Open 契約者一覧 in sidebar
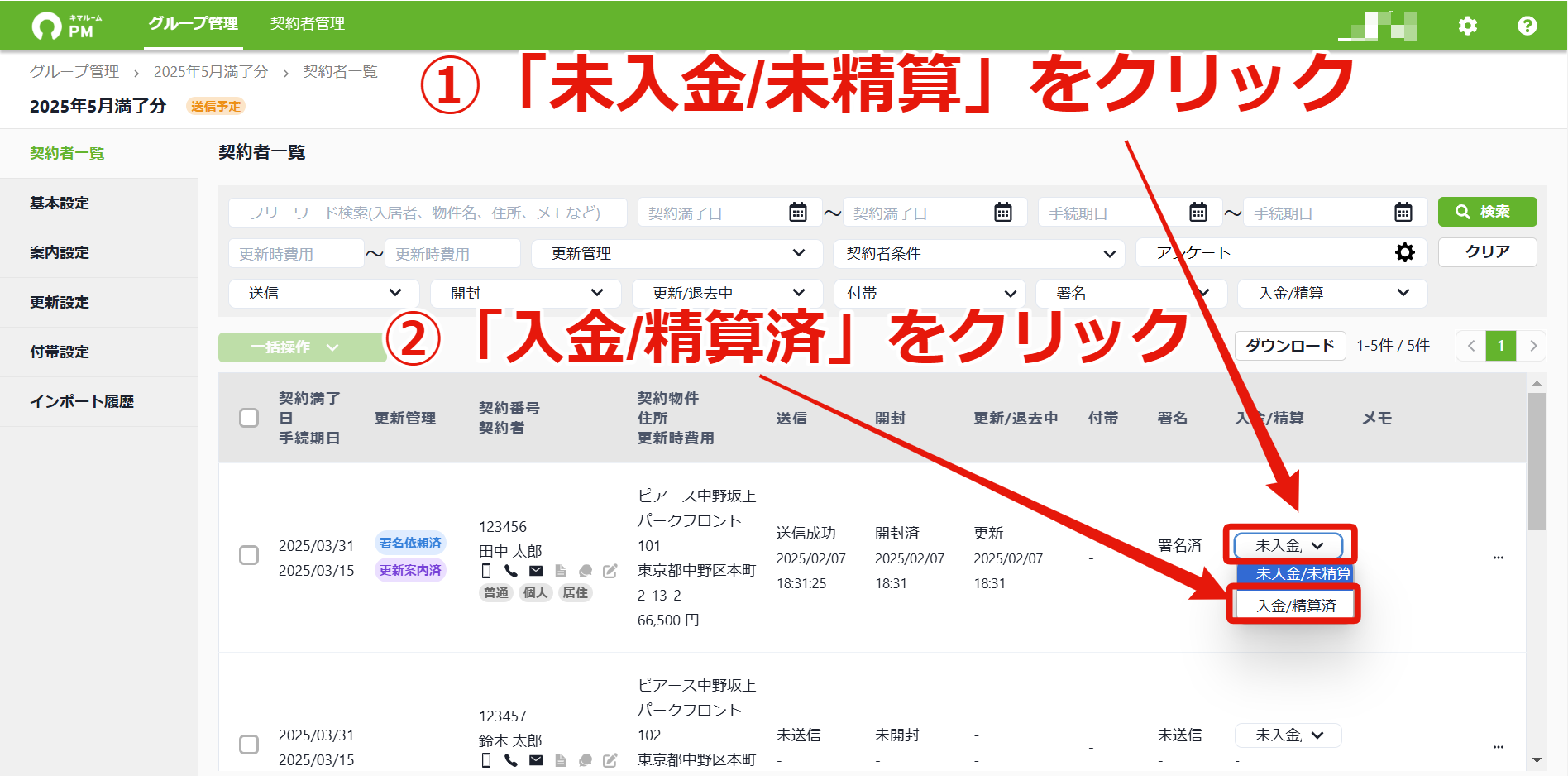This screenshot has height=776, width=1568. click(99, 154)
